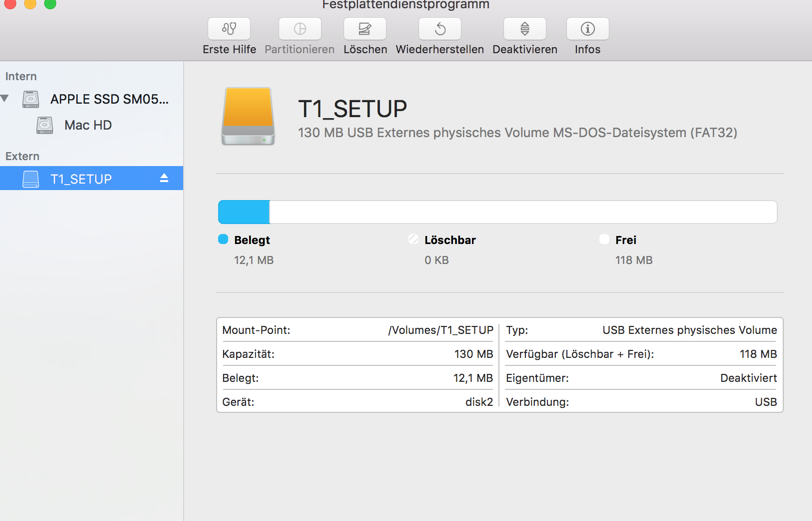The image size is (812, 521).
Task: Click the Gerät disk2 value
Action: 479,402
